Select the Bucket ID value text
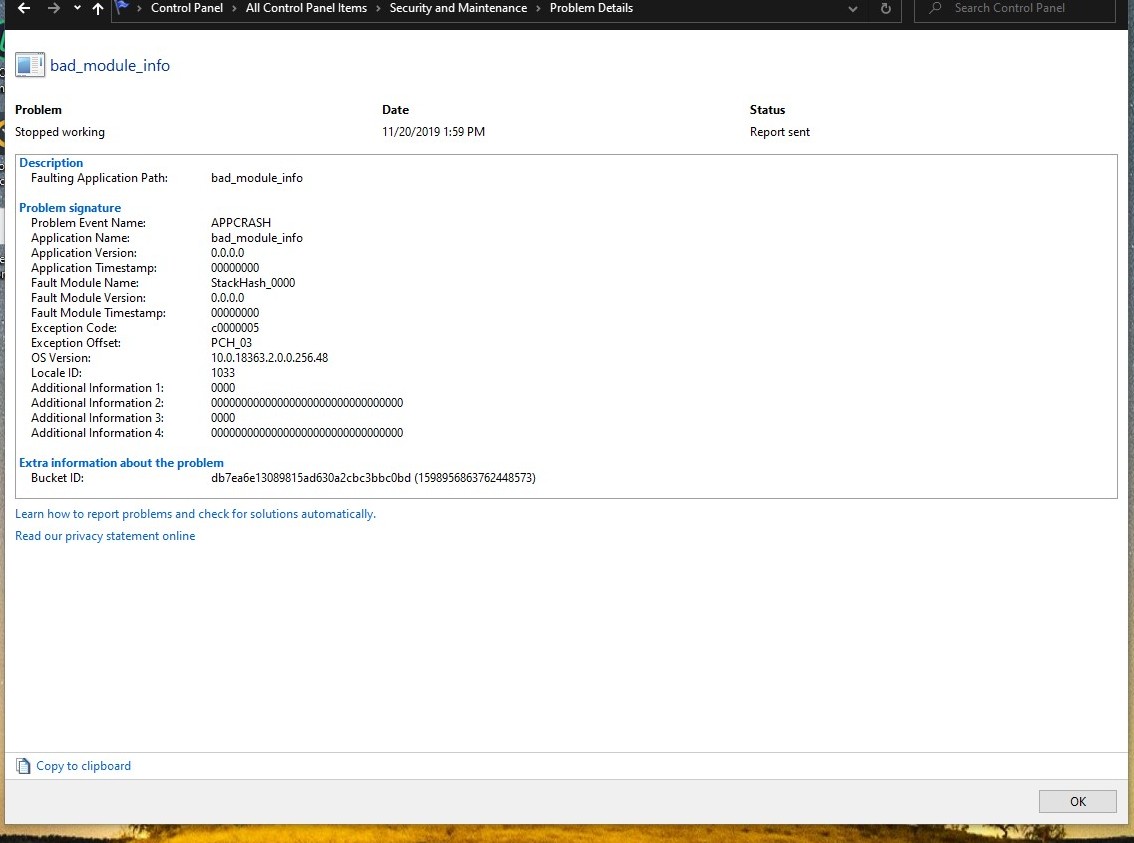 coord(373,478)
